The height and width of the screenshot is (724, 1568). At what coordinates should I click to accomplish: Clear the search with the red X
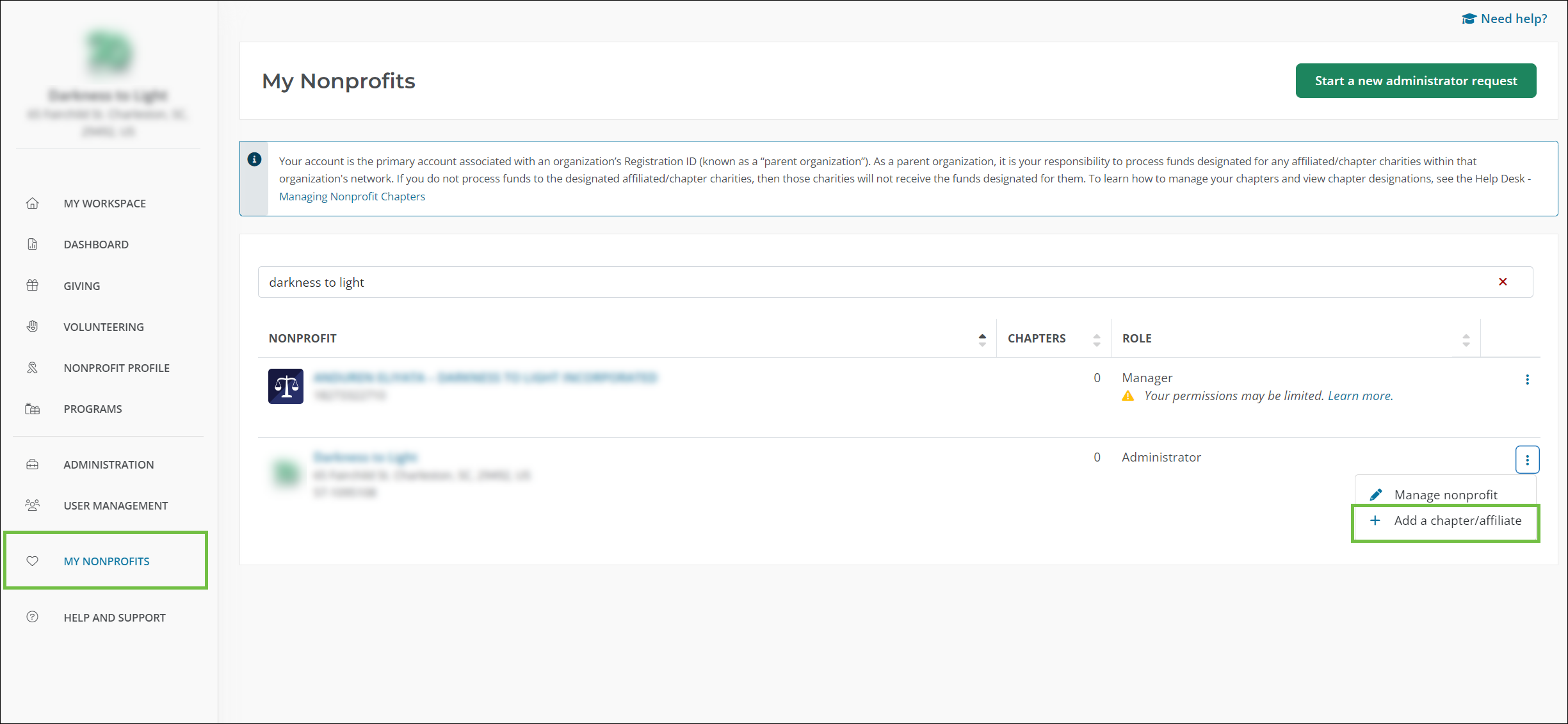click(x=1503, y=282)
